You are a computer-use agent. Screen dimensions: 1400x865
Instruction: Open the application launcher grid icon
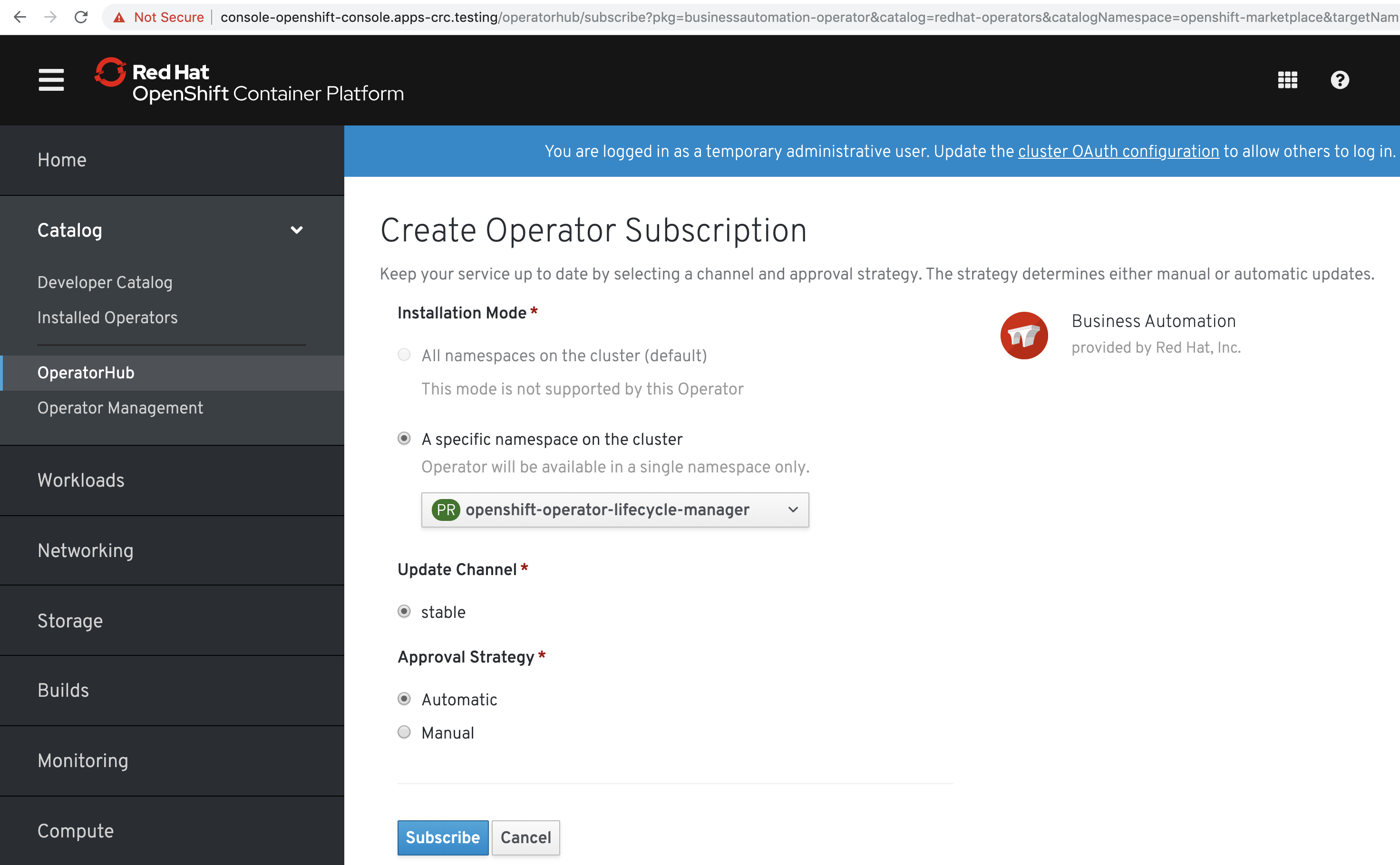coord(1287,79)
